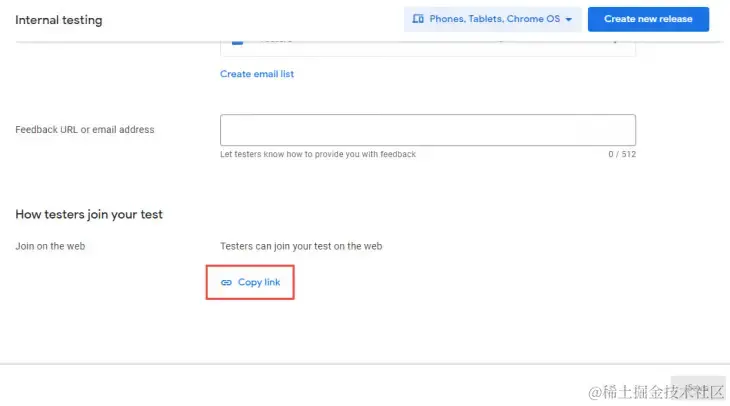
Task: Click the 'Let testers know how to provide' hint
Action: click(x=318, y=154)
